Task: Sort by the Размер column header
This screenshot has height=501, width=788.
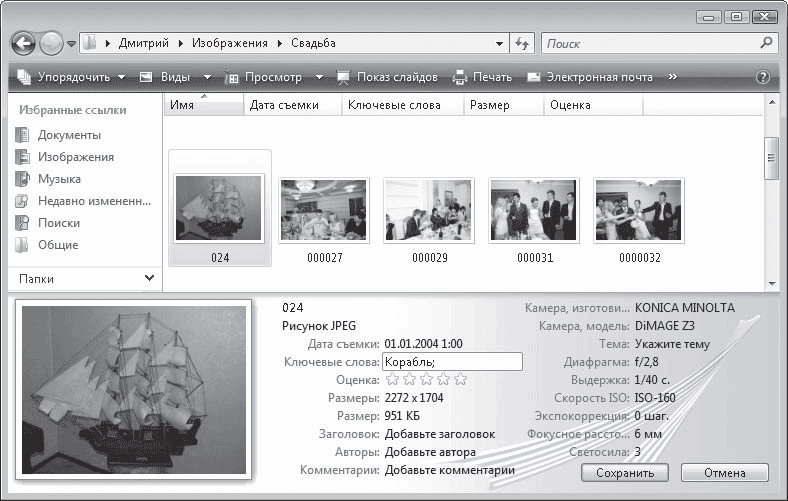Action: (x=489, y=105)
